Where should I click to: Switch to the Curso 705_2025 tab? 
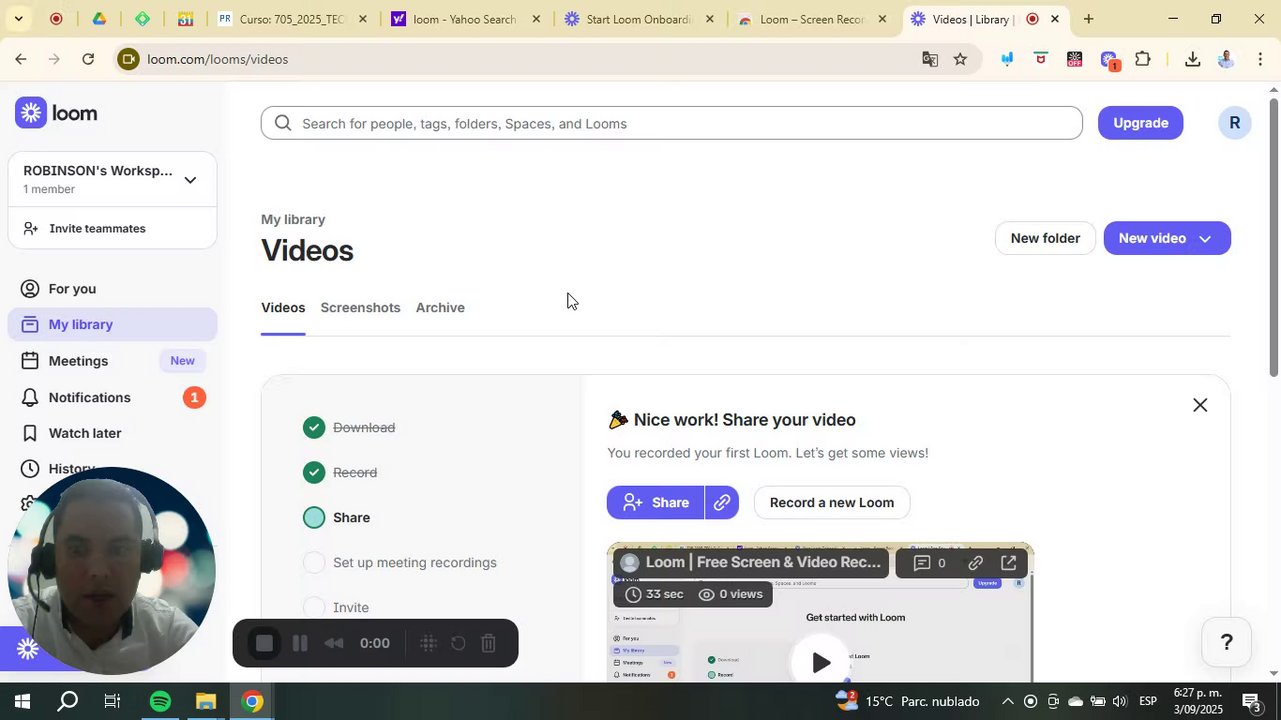(292, 19)
